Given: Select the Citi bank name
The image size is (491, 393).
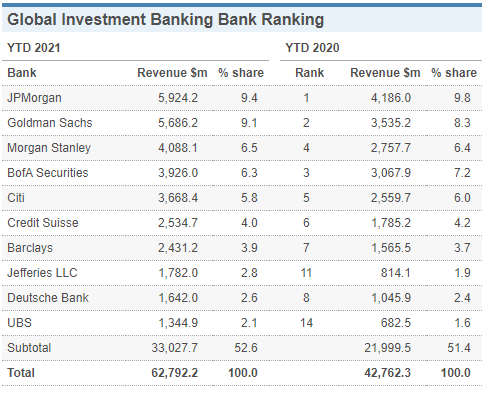Looking at the screenshot, I should coord(16,198).
